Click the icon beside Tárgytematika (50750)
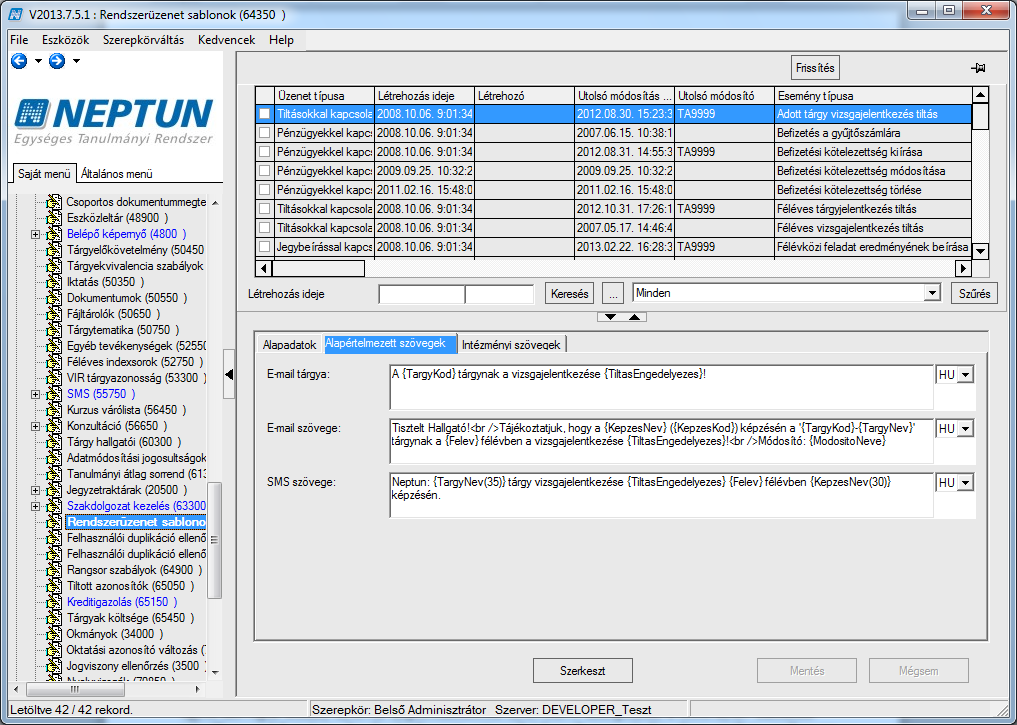Screen dimensions: 1017x725 55,330
